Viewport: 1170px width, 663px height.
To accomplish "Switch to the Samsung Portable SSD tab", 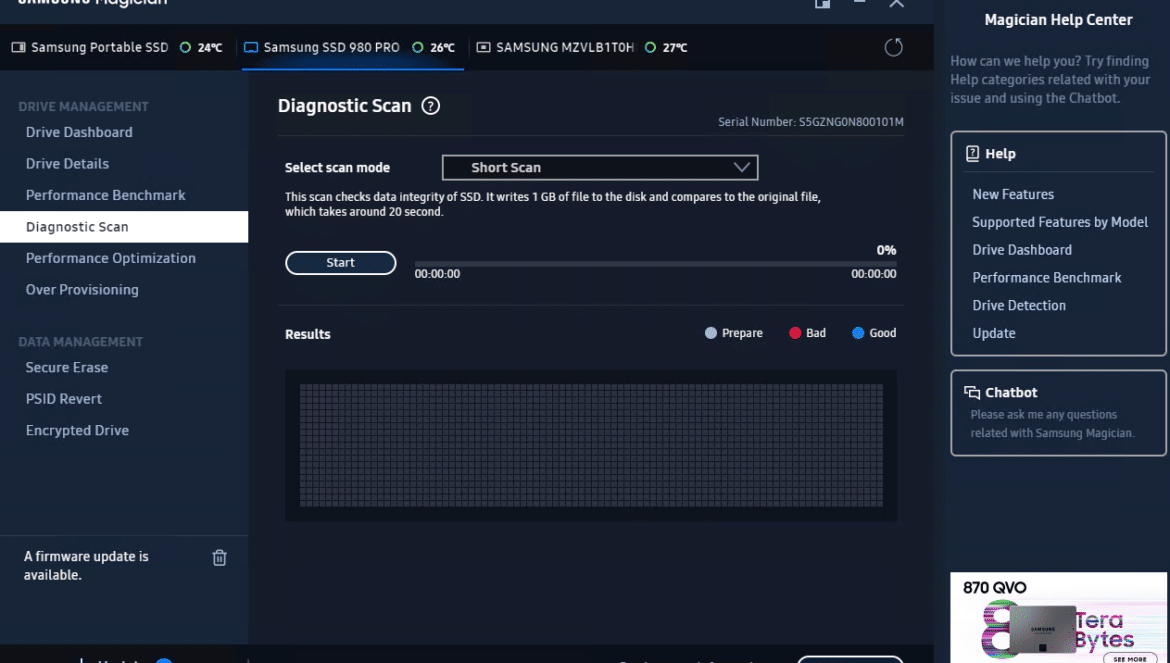I will tap(117, 48).
